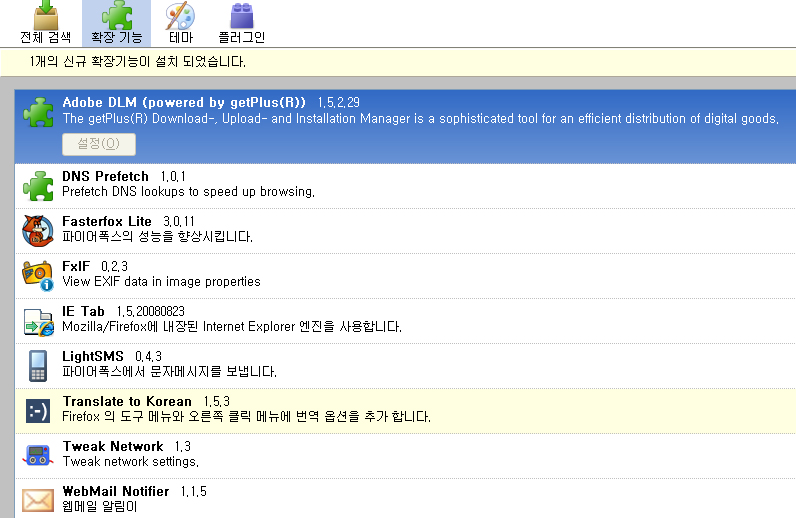Open the 전체 검색 (Get Add-ons) tab
Image resolution: width=796 pixels, height=518 pixels.
pyautogui.click(x=46, y=23)
